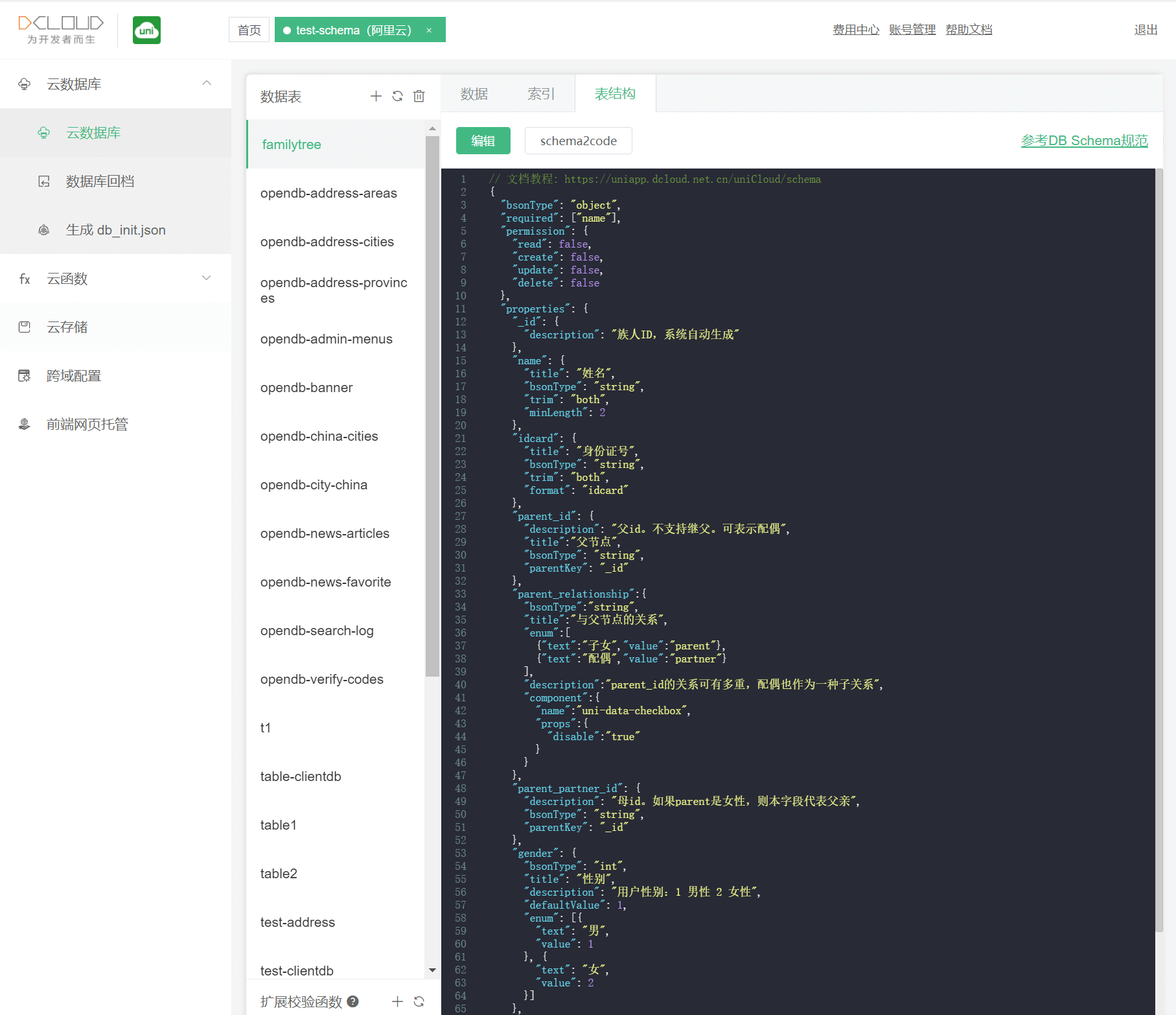Select the opendb-admin-menus table
The image size is (1176, 1015).
tap(336, 339)
